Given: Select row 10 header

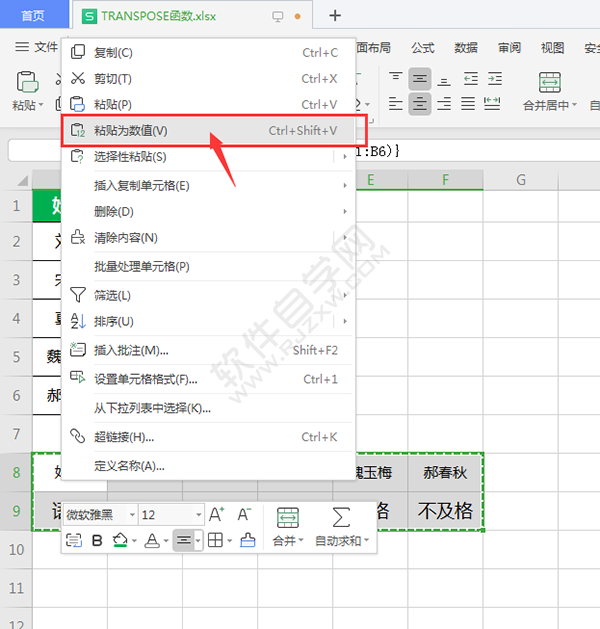Looking at the screenshot, I should click(x=16, y=550).
